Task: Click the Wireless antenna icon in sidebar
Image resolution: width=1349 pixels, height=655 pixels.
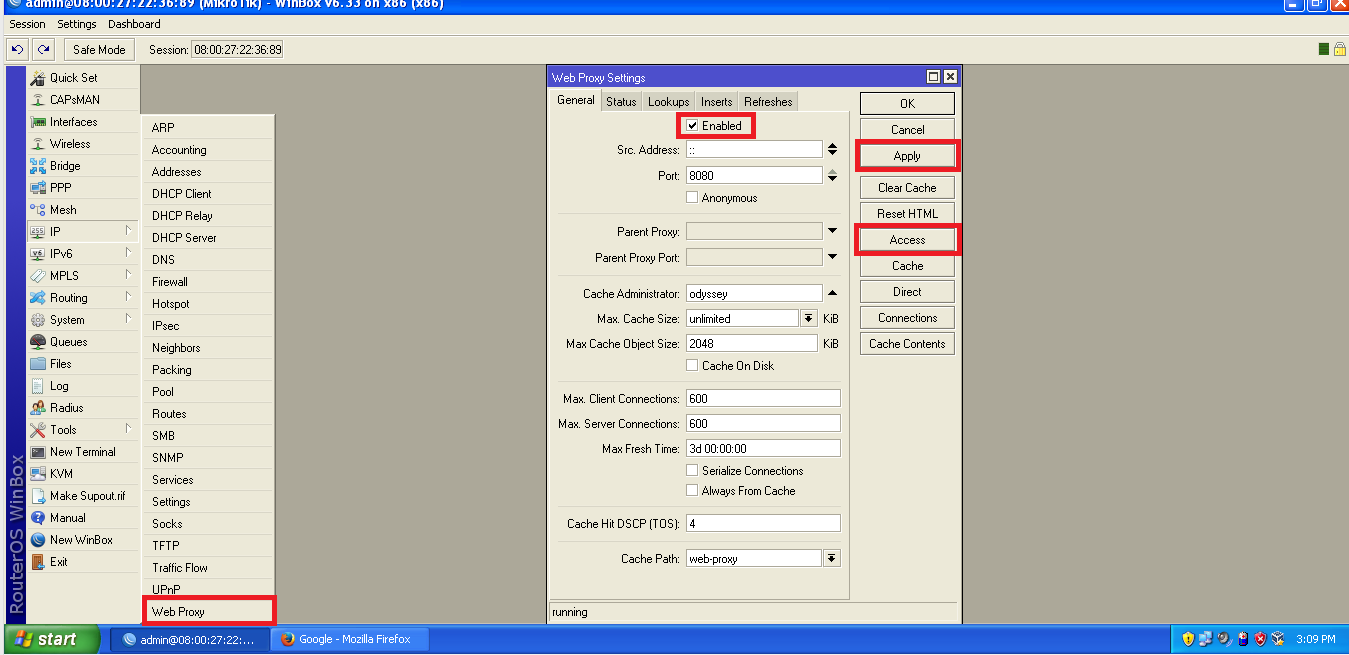Action: click(x=38, y=144)
